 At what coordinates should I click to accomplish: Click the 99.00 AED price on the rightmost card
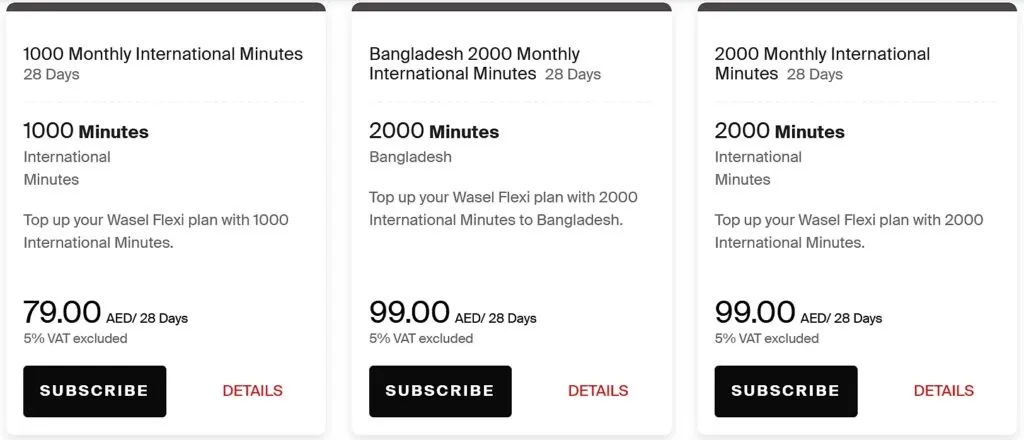pos(754,312)
